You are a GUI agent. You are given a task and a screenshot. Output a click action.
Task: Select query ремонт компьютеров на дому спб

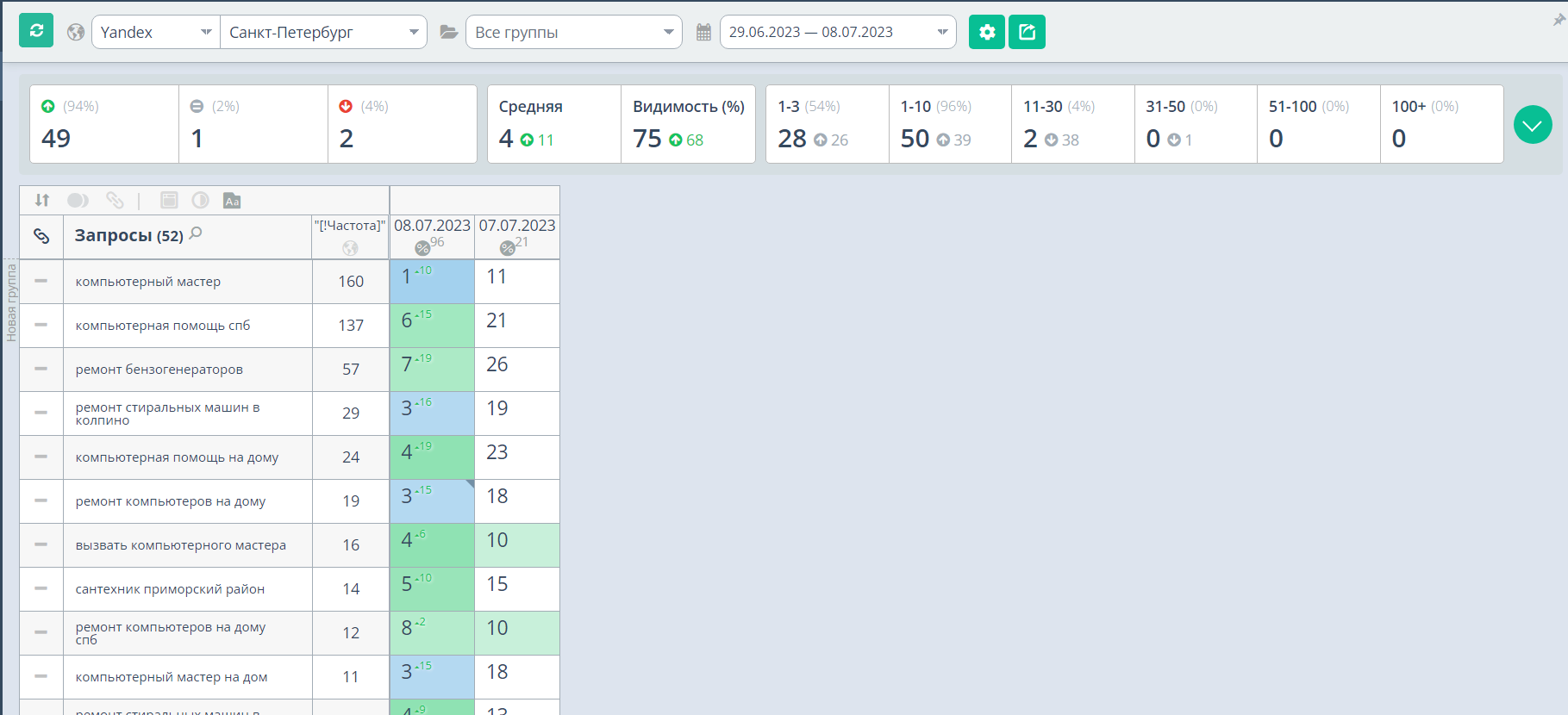171,633
